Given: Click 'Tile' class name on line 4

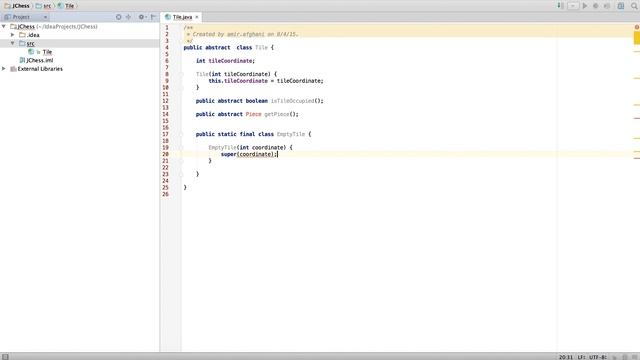Looking at the screenshot, I should coord(261,48).
